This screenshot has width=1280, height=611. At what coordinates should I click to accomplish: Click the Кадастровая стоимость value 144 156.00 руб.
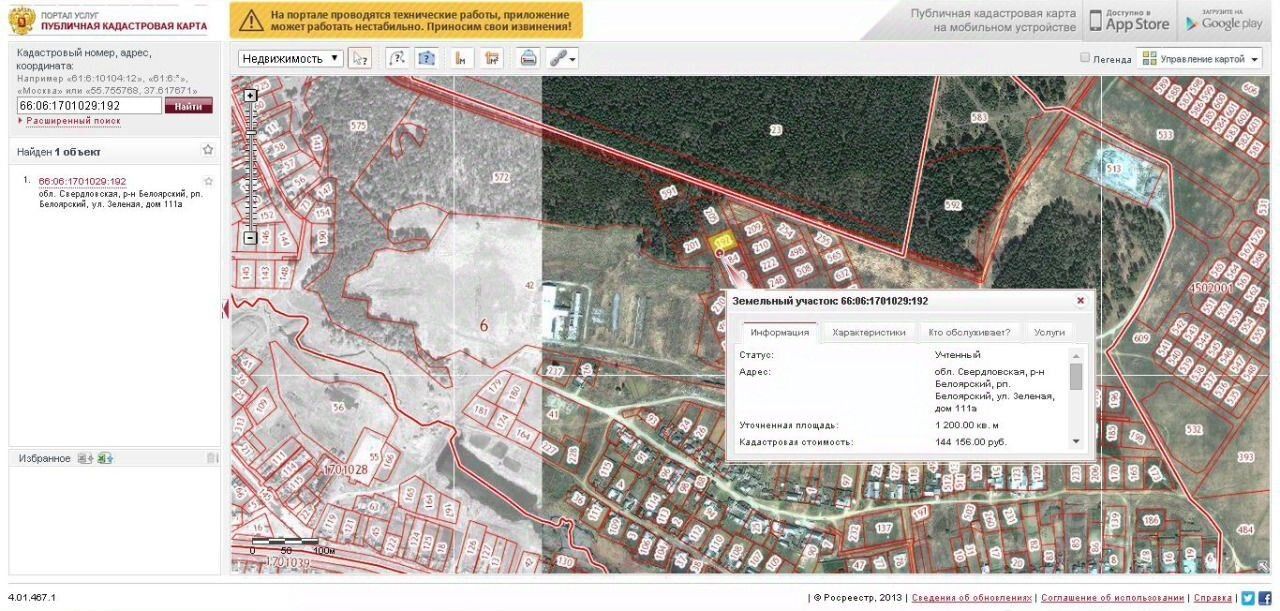point(971,441)
